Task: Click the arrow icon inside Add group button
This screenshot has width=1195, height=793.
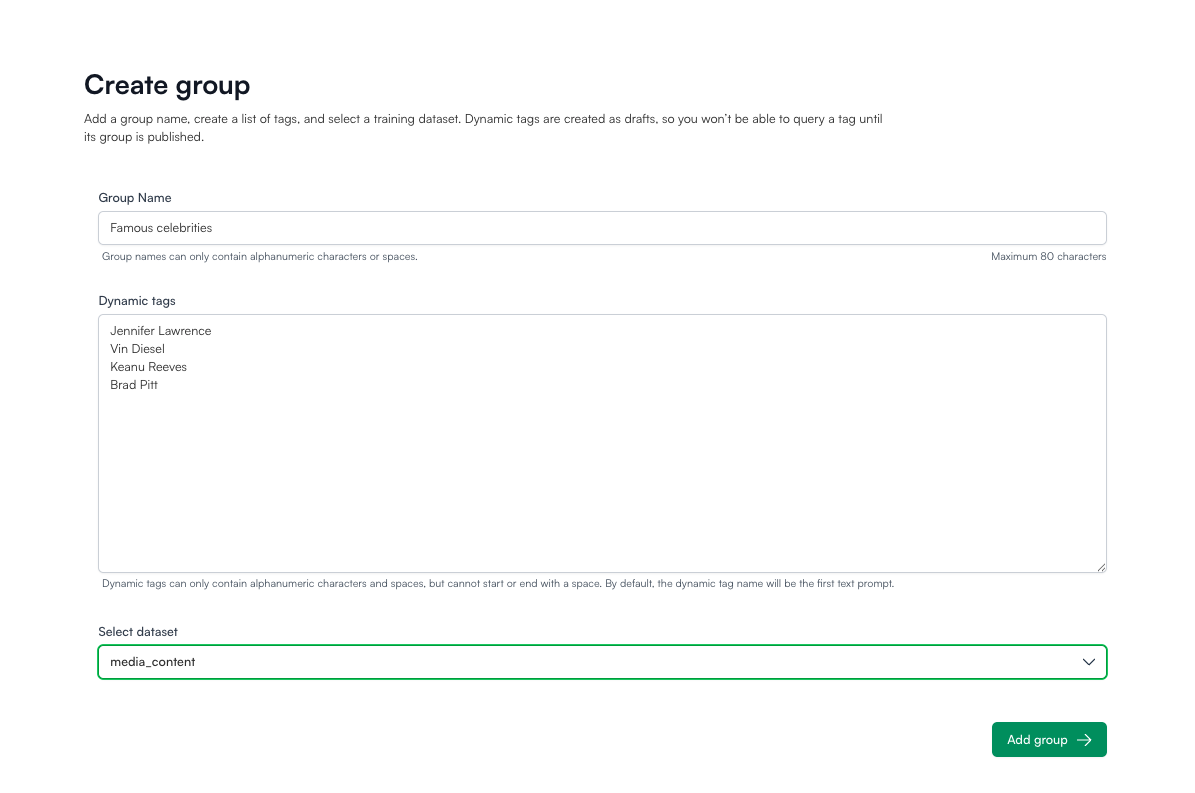Action: tap(1086, 739)
